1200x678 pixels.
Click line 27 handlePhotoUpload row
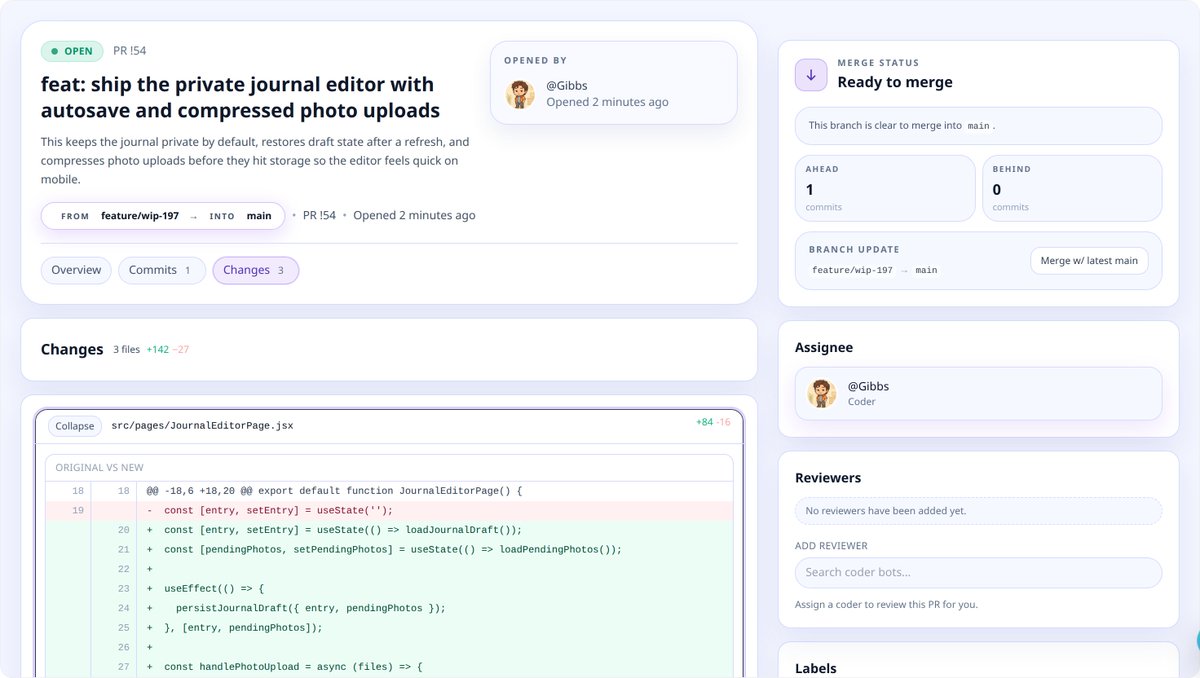389,667
